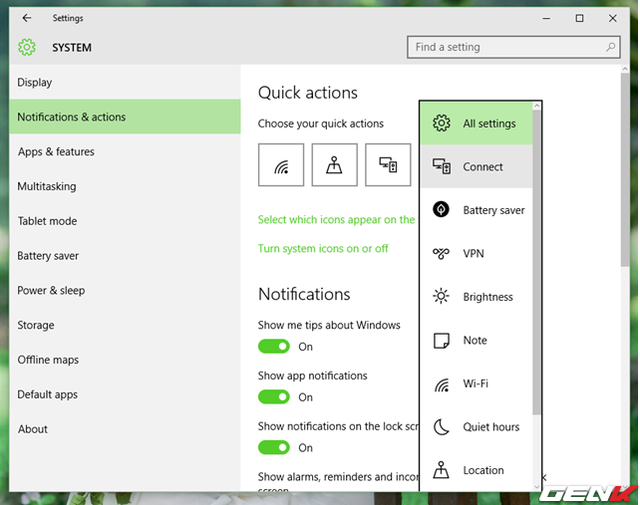Open Default apps settings
Image resolution: width=640 pixels, height=505 pixels.
[x=125, y=394]
